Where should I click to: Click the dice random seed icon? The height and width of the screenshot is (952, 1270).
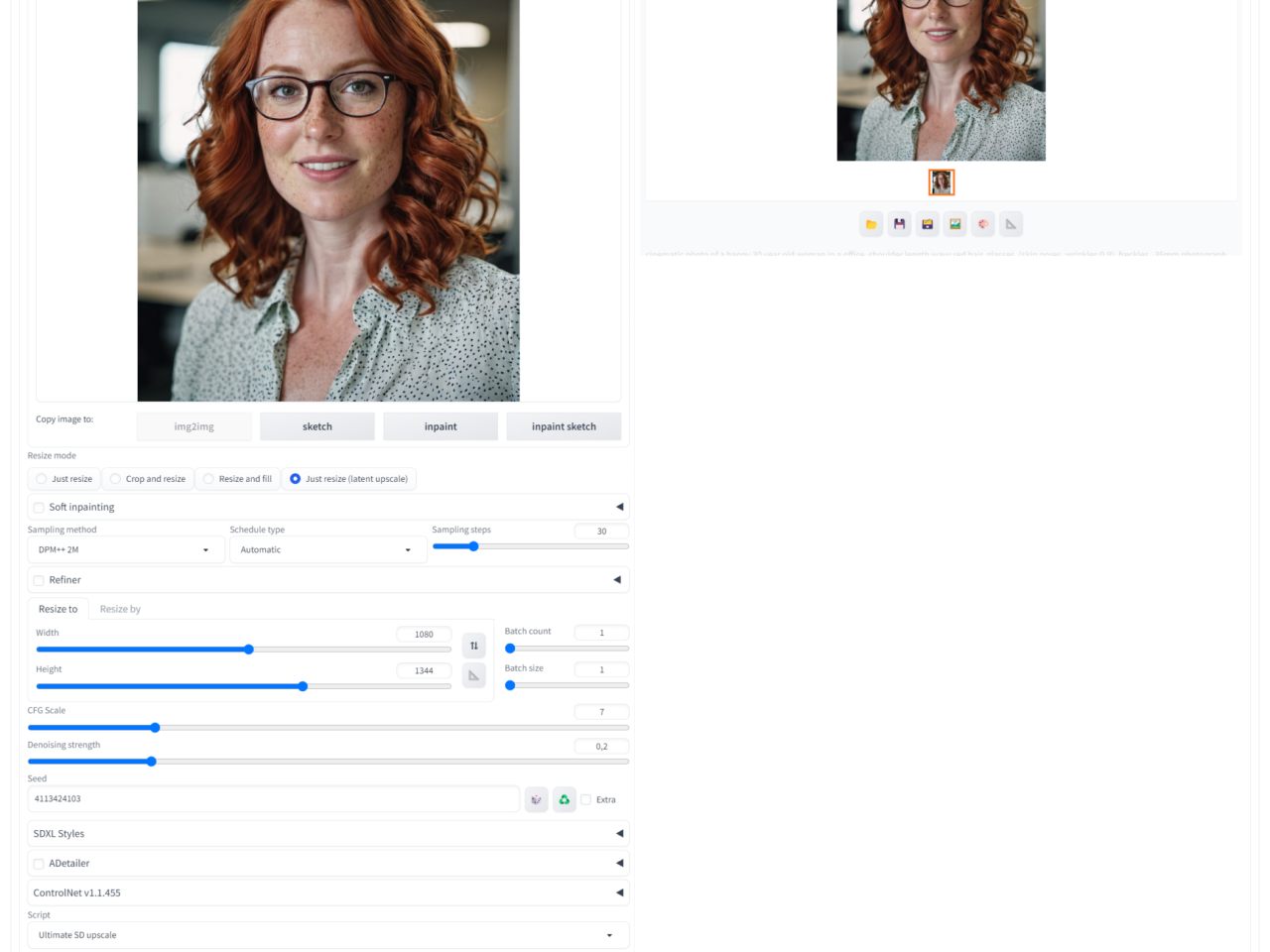(536, 799)
